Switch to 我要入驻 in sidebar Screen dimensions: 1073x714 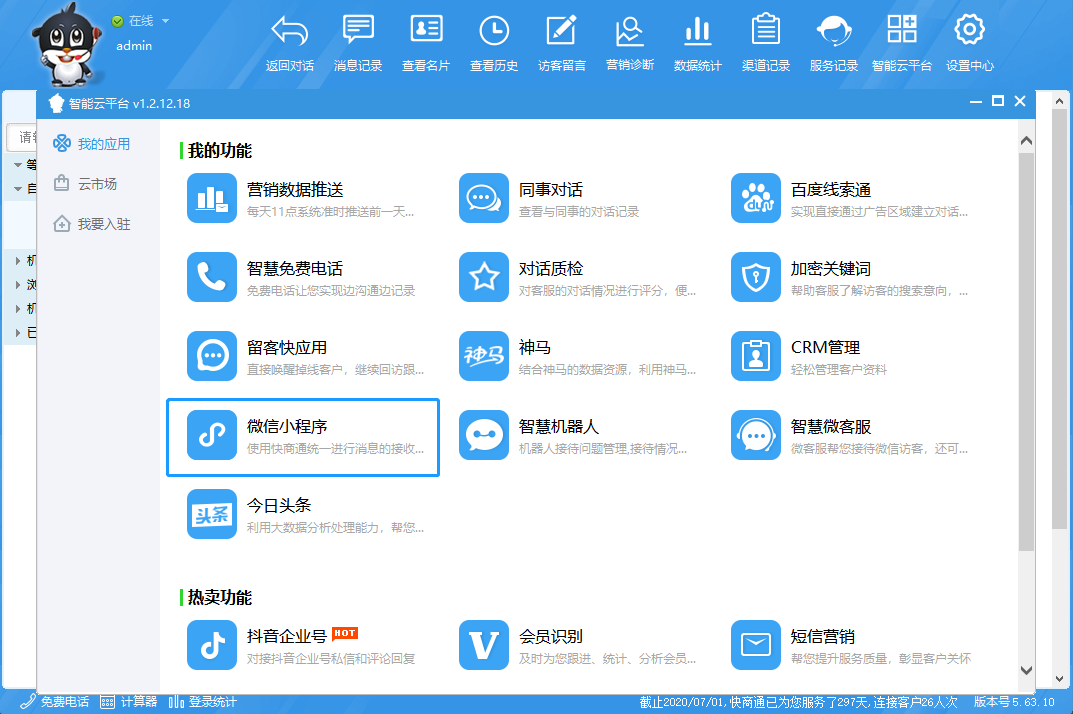tap(103, 224)
